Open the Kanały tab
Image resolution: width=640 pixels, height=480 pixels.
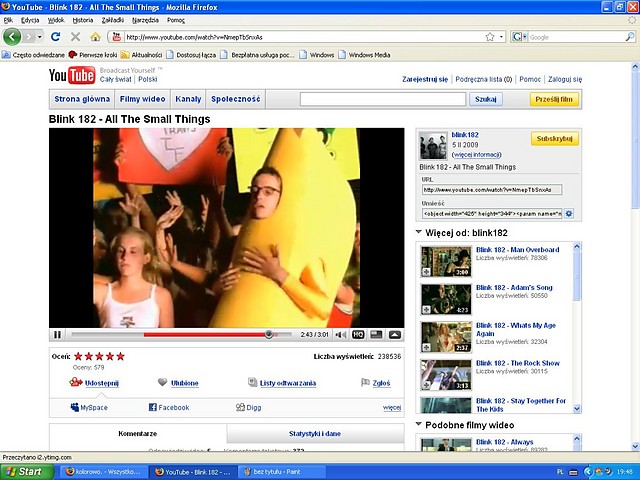click(188, 99)
